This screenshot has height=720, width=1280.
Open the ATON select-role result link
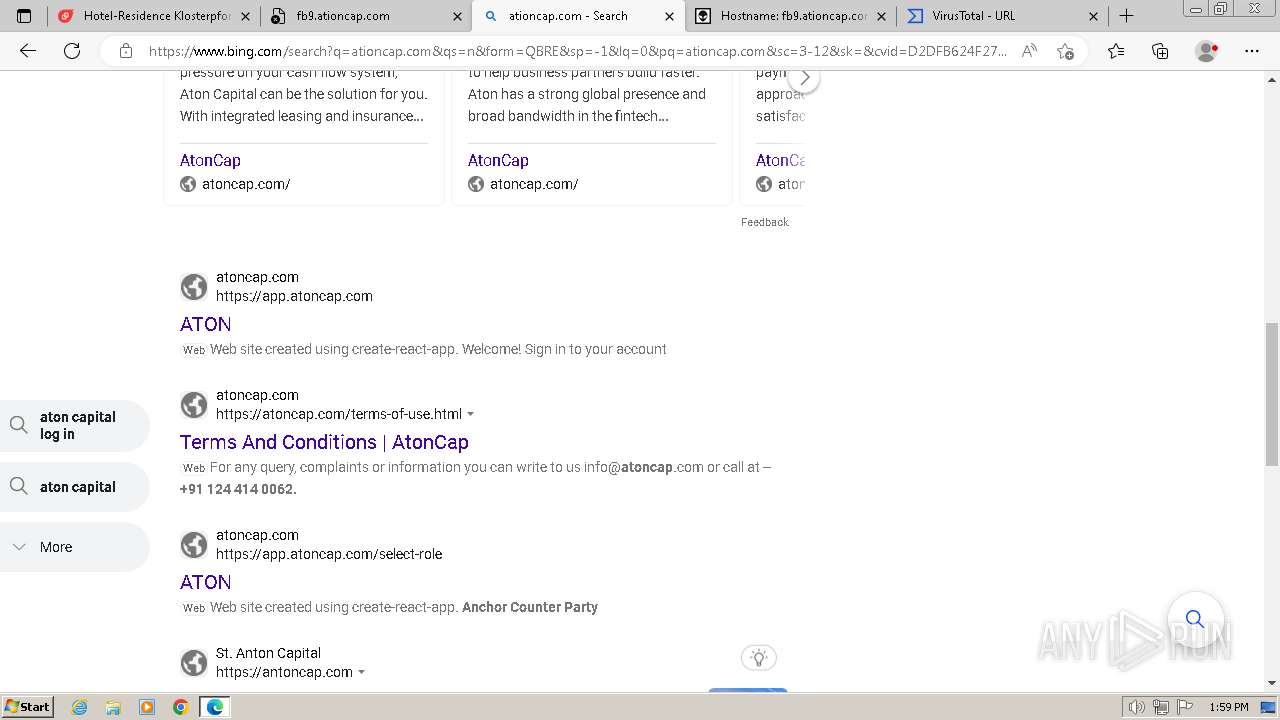[x=205, y=582]
